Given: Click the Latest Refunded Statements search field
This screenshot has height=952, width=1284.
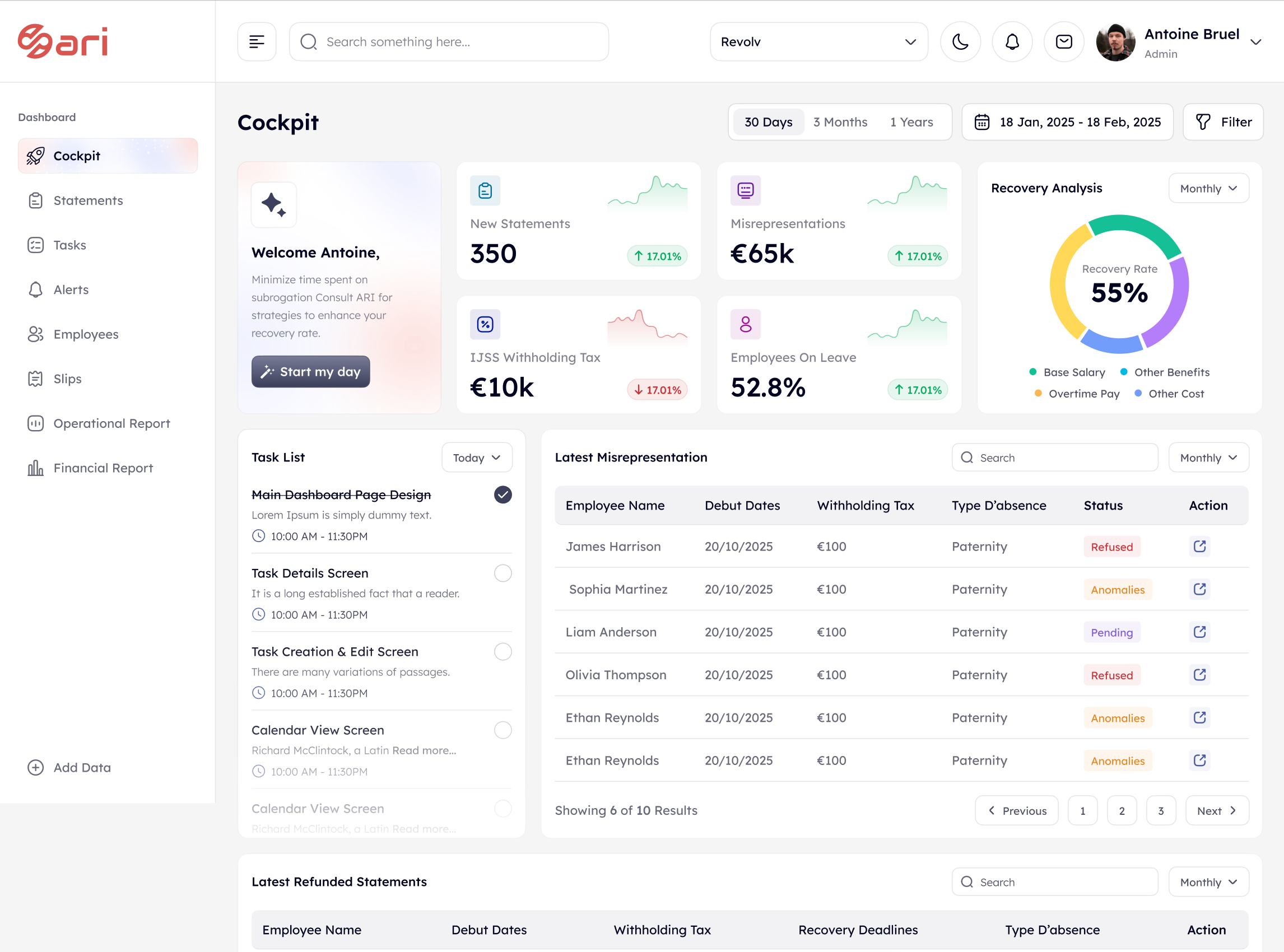Looking at the screenshot, I should pyautogui.click(x=1054, y=882).
